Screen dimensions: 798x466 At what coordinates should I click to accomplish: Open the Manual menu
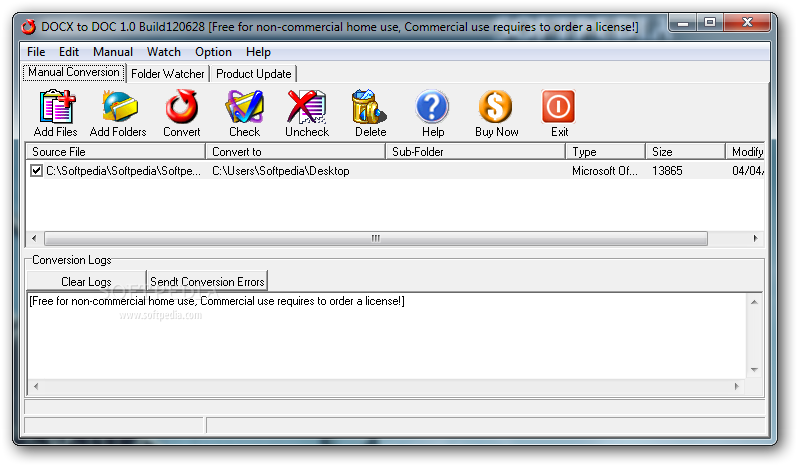pyautogui.click(x=113, y=52)
